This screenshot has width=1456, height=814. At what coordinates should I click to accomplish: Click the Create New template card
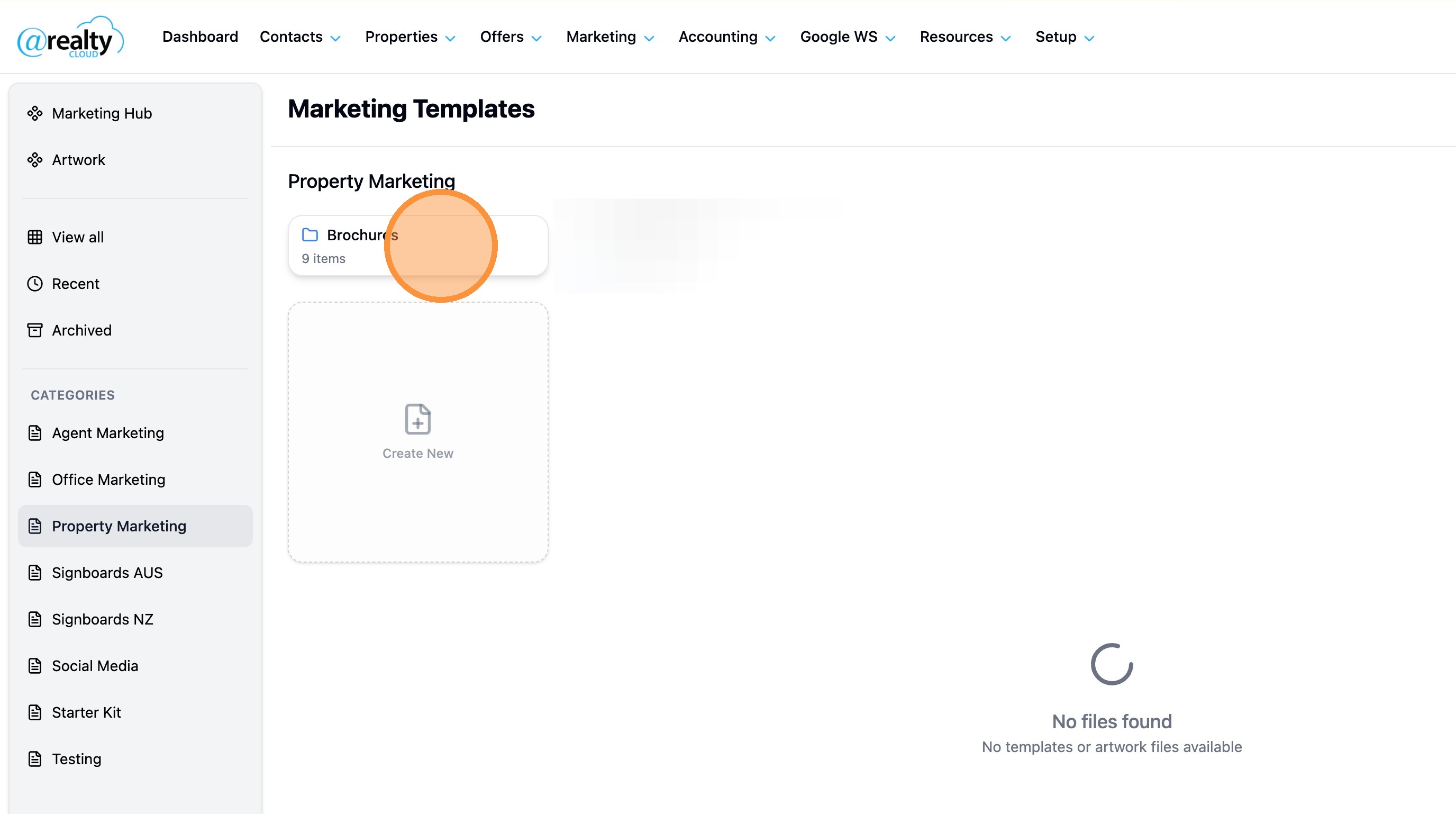coord(417,432)
